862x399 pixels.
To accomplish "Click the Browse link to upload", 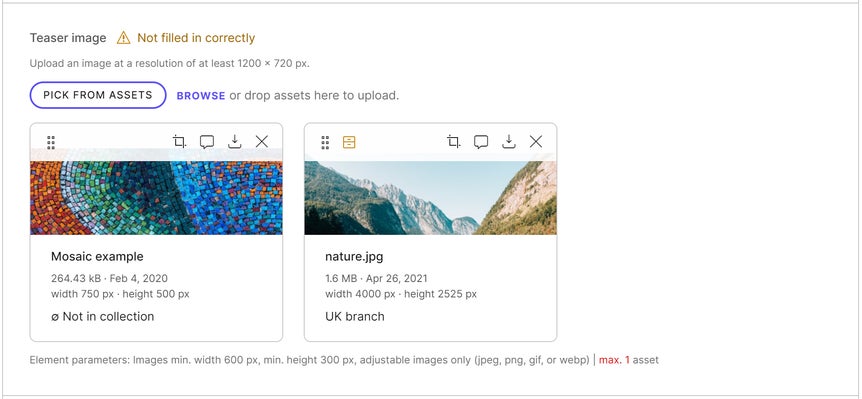I will (x=201, y=96).
